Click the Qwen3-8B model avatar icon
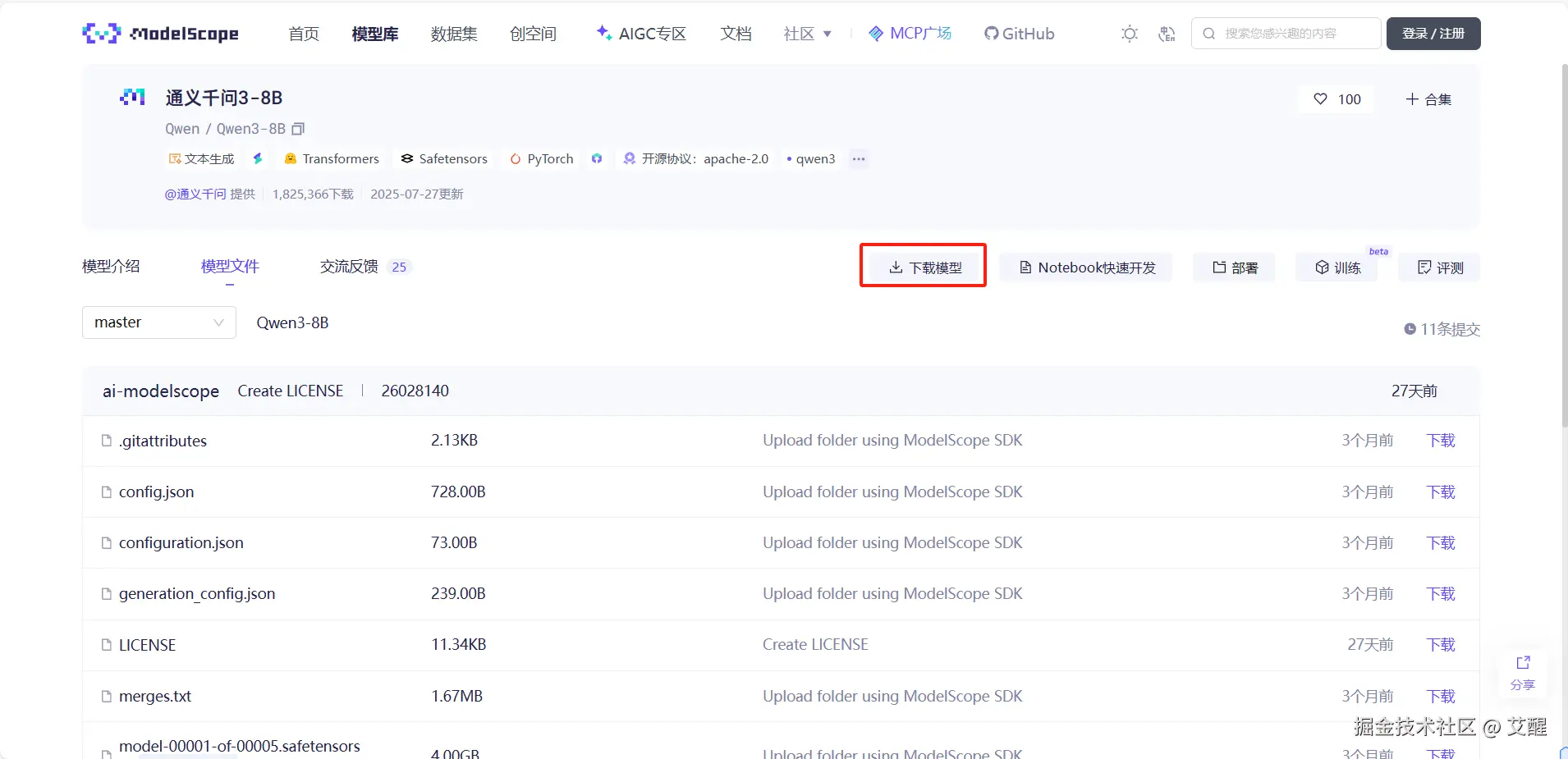The width and height of the screenshot is (1568, 759). coord(132,98)
